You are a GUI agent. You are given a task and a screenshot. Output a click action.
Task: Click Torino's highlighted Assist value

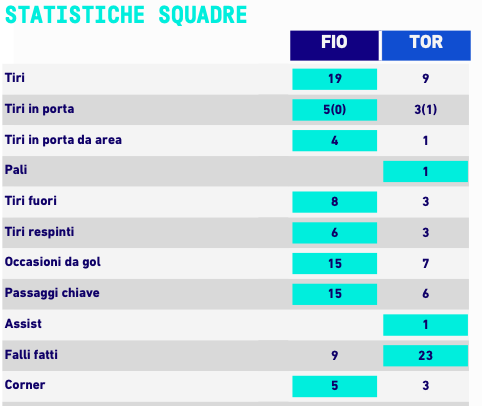(x=426, y=325)
